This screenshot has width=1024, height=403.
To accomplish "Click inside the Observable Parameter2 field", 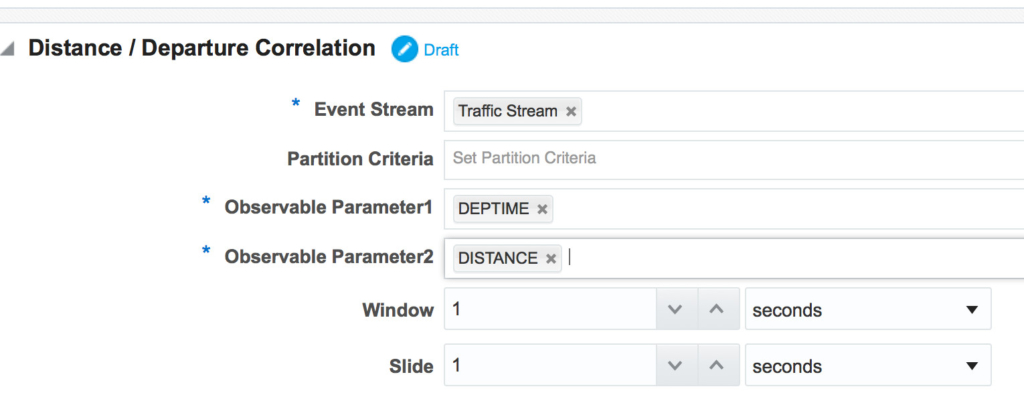I will (x=734, y=259).
